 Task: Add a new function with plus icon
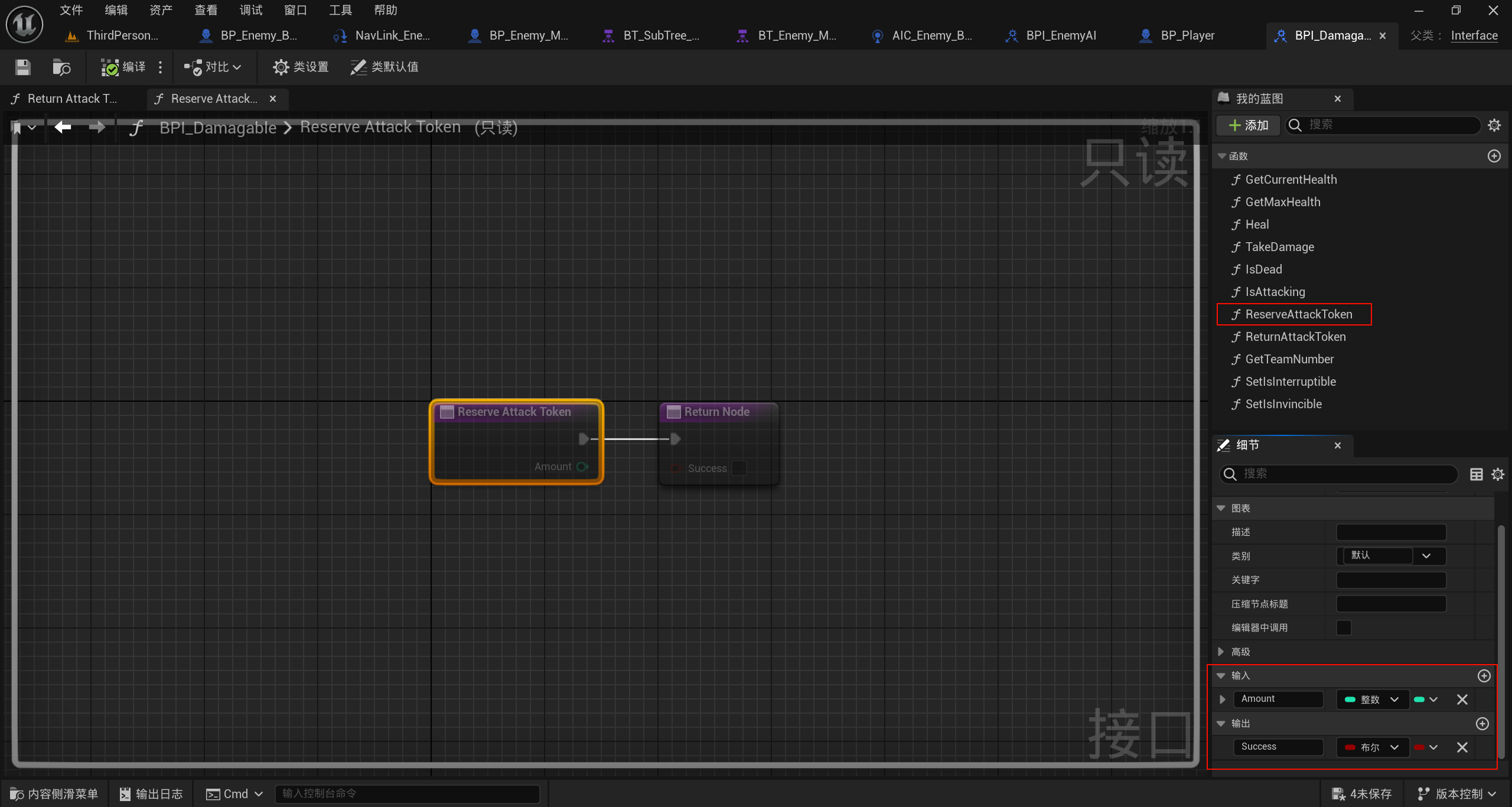(x=1494, y=156)
